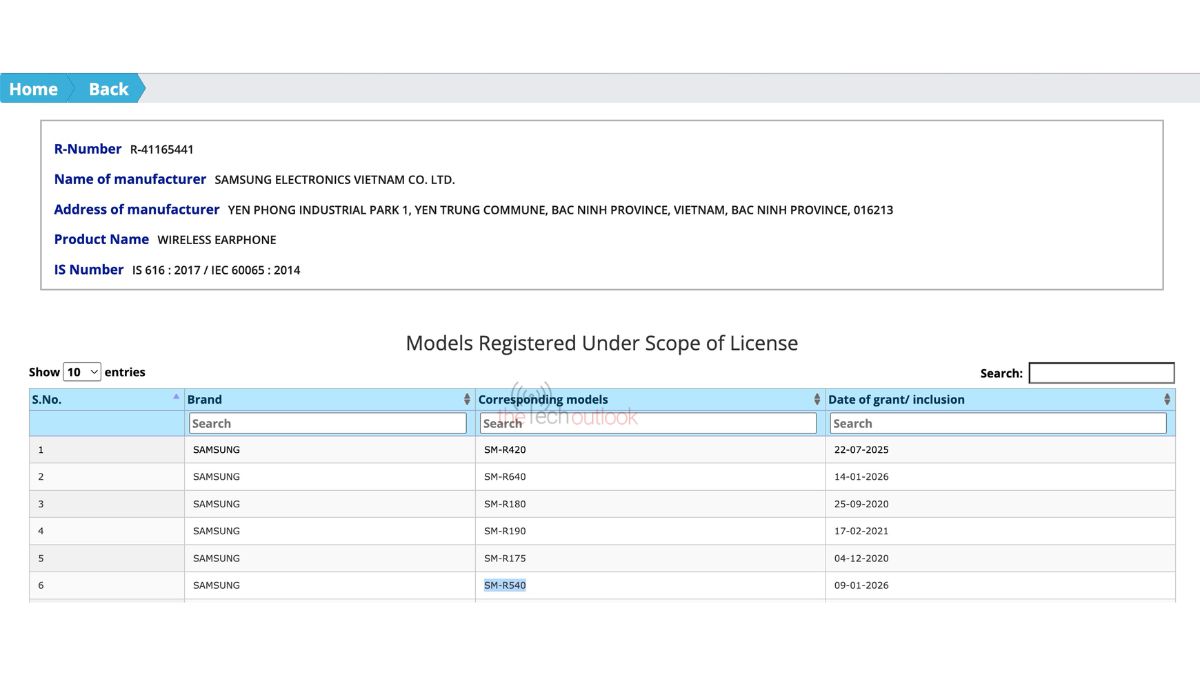The width and height of the screenshot is (1200, 675).
Task: Focus the main table Search box
Action: [1101, 373]
